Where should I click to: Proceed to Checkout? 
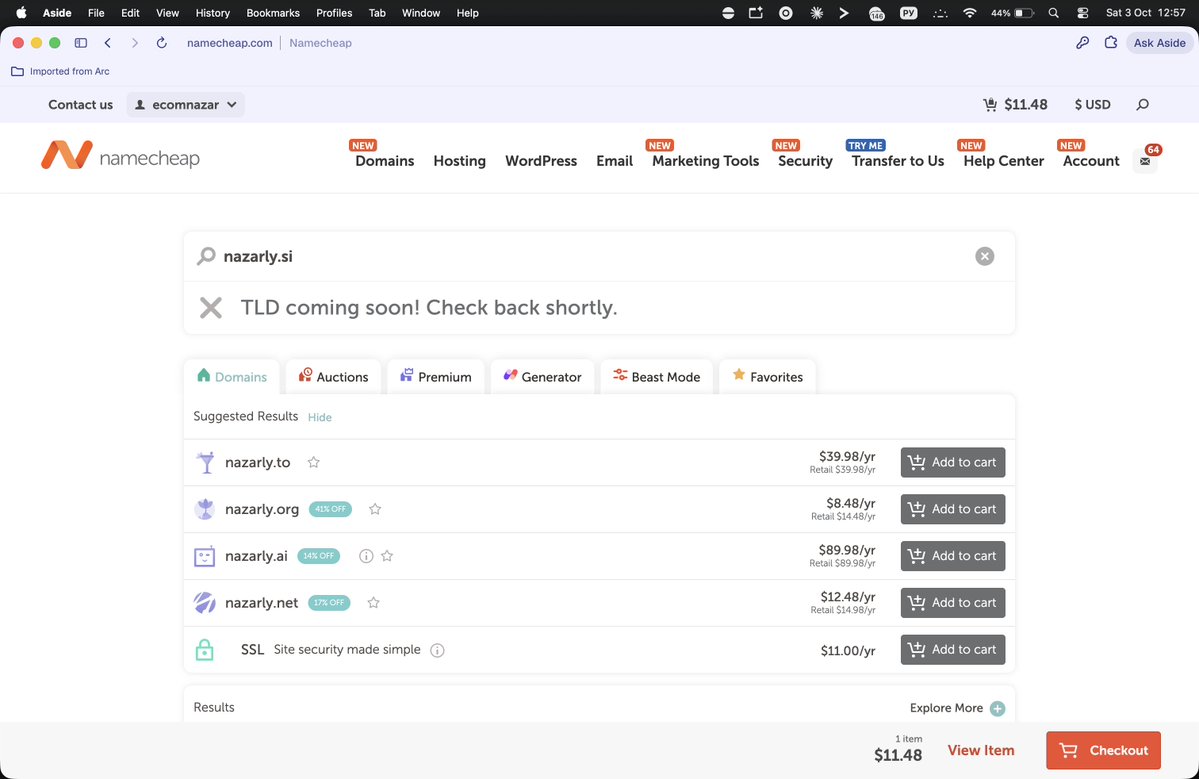pos(1103,751)
